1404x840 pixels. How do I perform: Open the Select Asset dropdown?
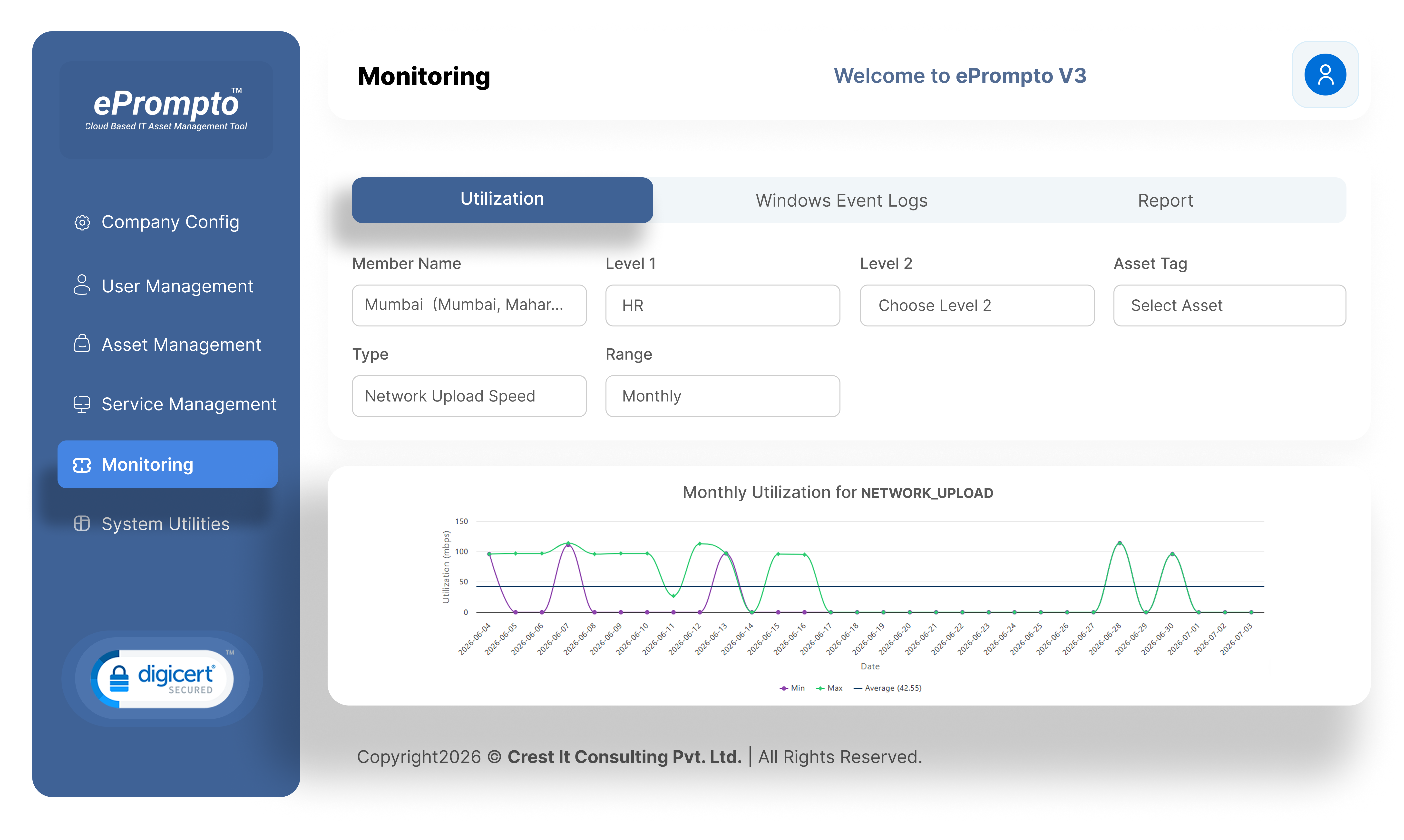tap(1229, 305)
